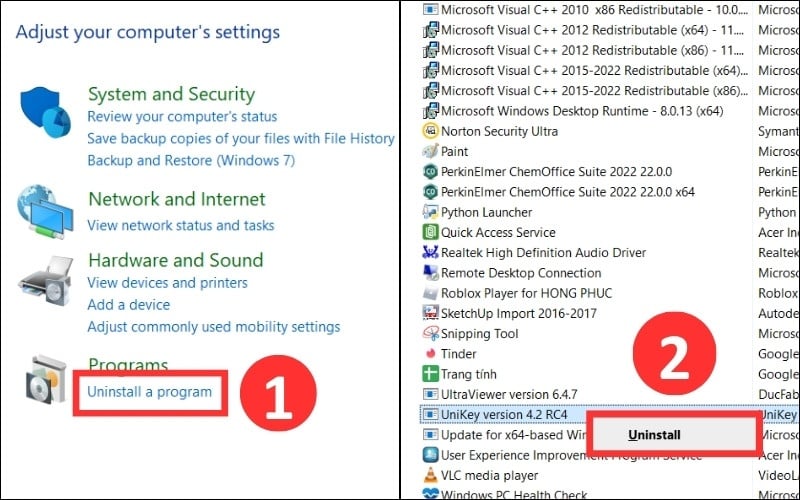Open Save backup copies with File History
This screenshot has height=500, width=800.
[241, 138]
